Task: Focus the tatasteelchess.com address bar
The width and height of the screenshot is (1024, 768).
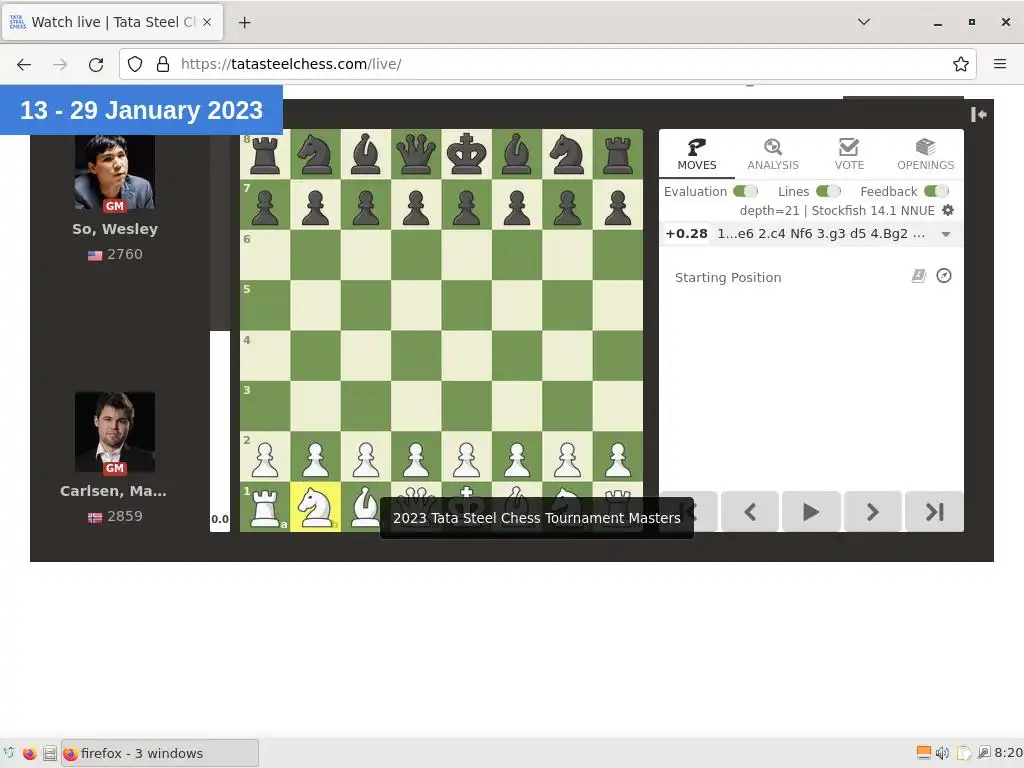Action: pos(549,64)
